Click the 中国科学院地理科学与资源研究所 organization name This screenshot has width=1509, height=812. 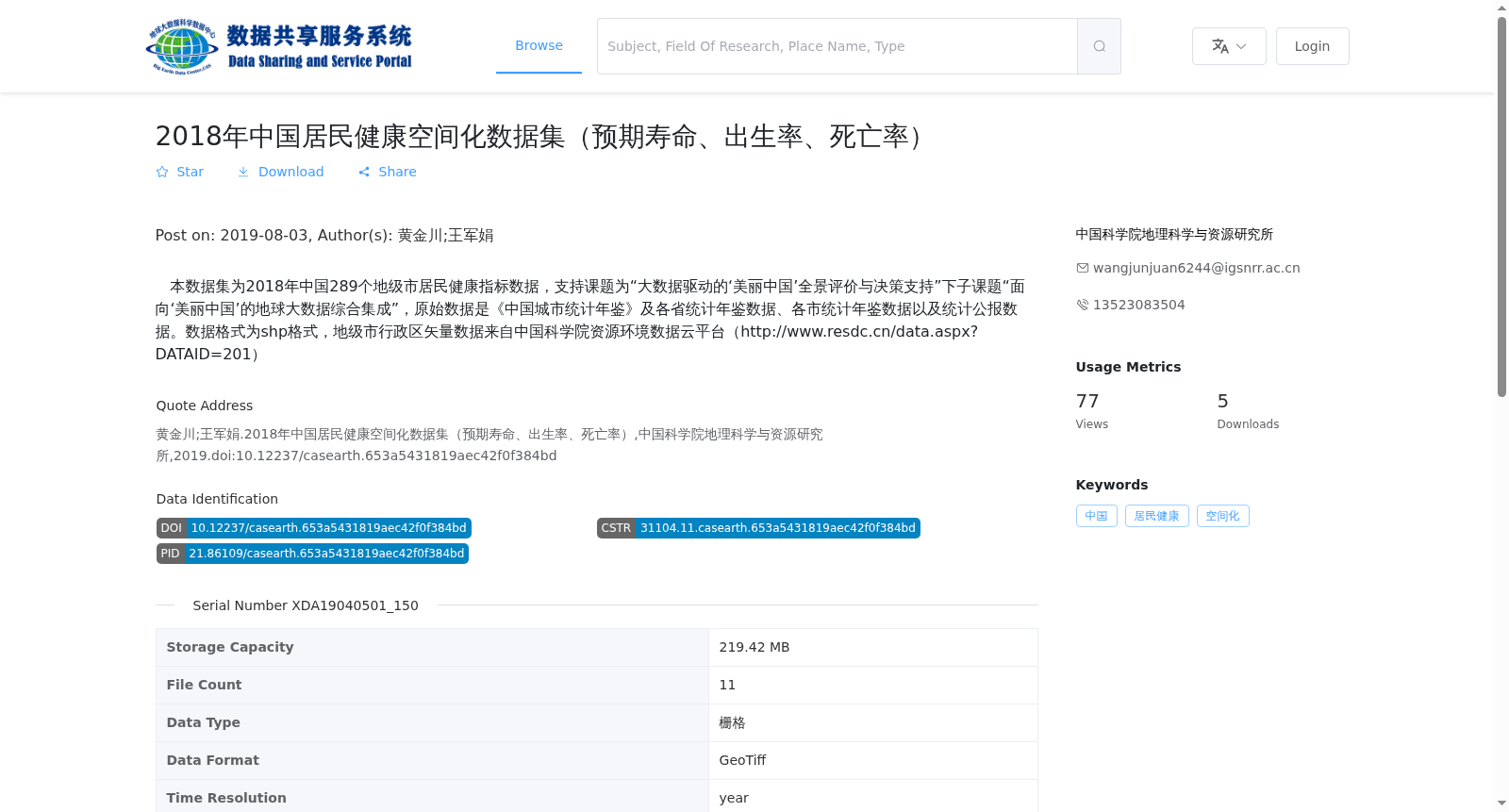coord(1174,234)
